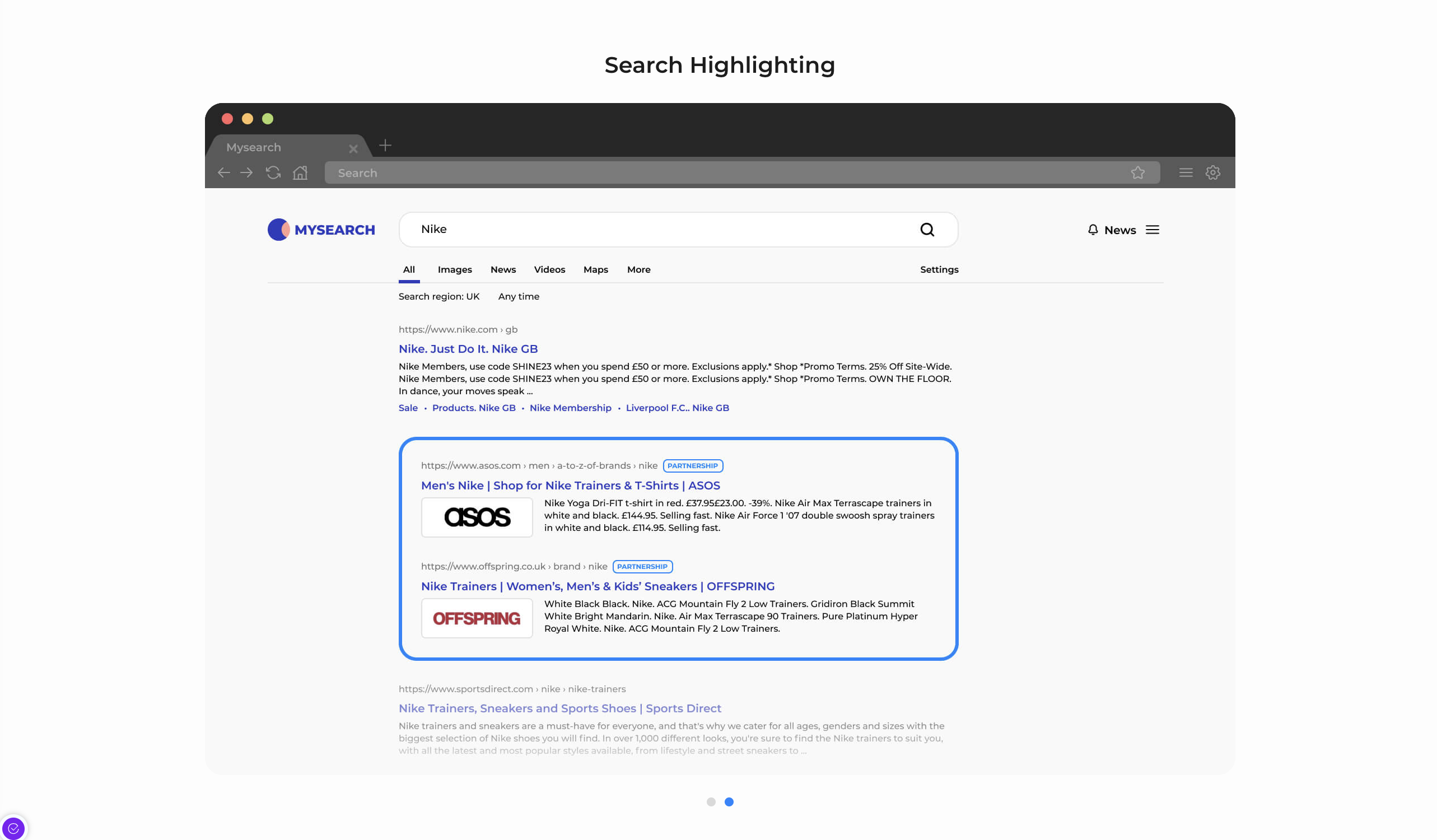Image resolution: width=1437 pixels, height=840 pixels.
Task: Click the asos.com breadcrumb URL
Action: pos(539,466)
